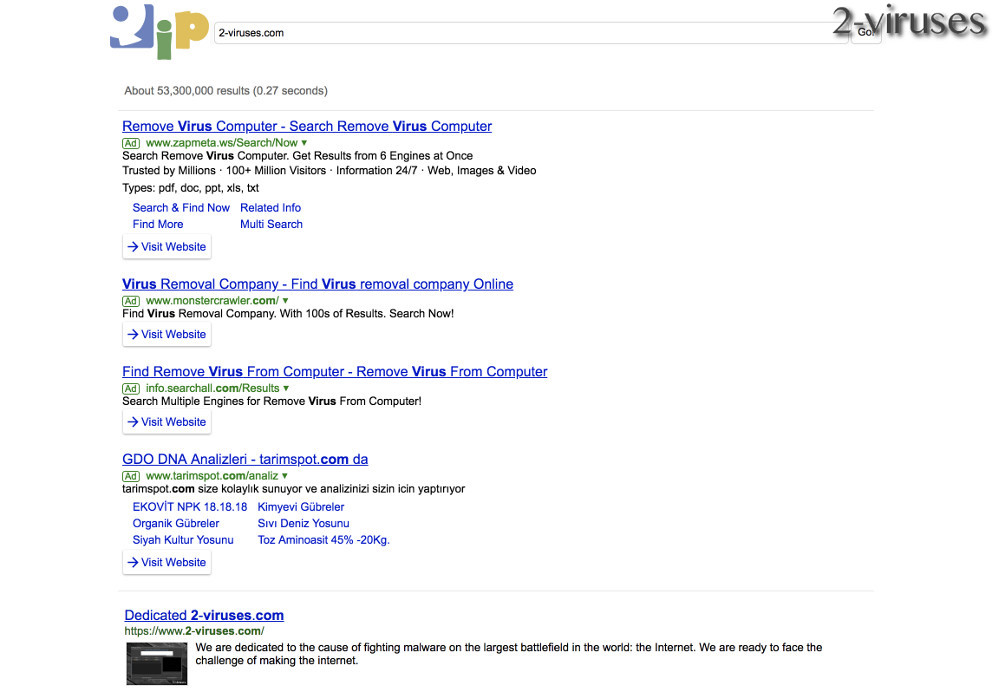Click the EKOVİT NPK 18.18.18 sitelink

point(189,507)
